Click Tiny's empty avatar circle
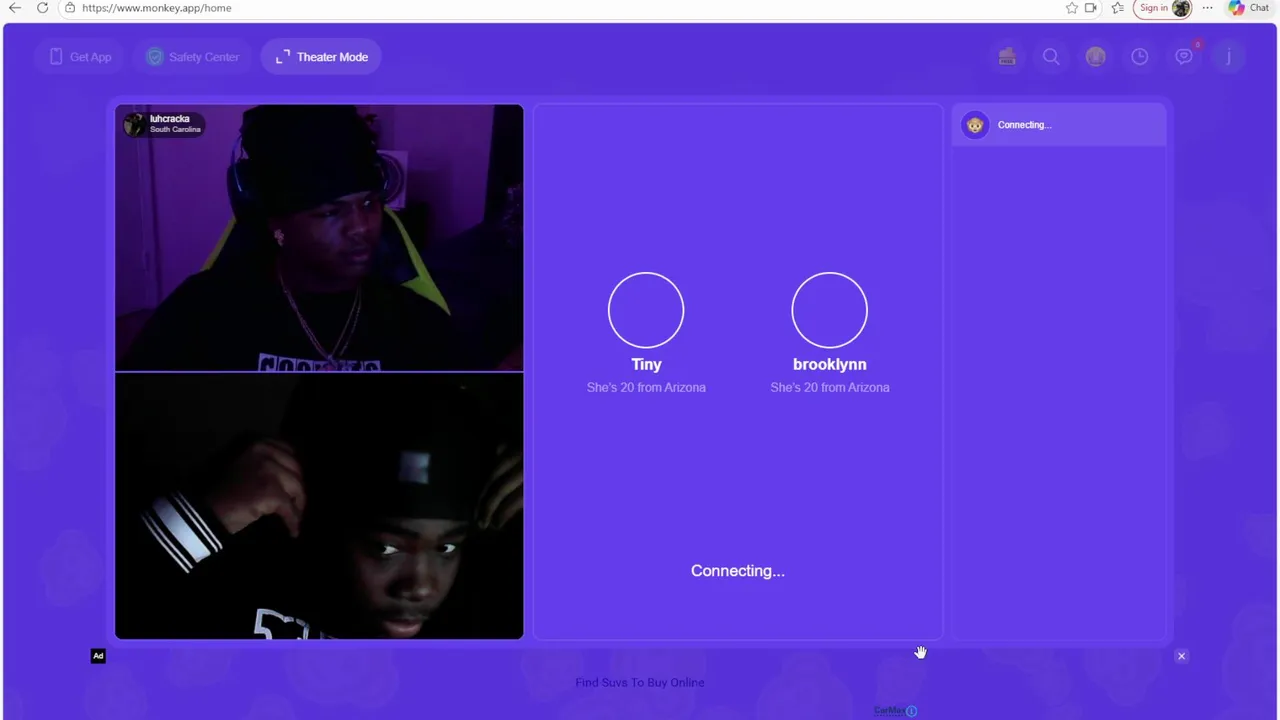The width and height of the screenshot is (1280, 720). click(646, 310)
